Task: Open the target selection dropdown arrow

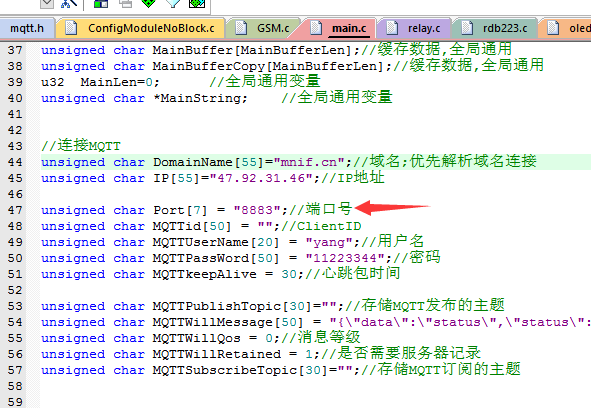Action: point(47,3)
